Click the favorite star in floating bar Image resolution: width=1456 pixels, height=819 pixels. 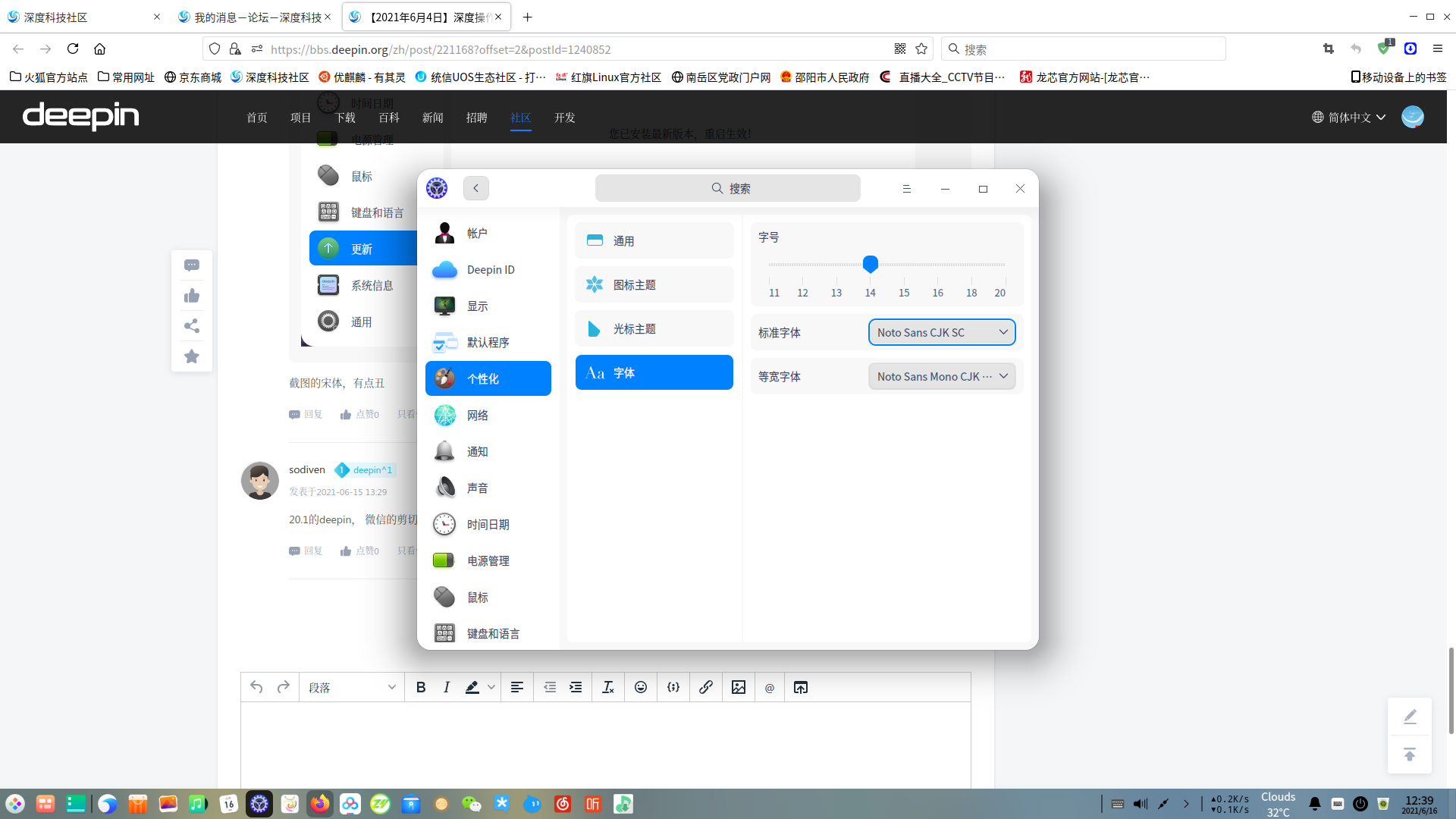point(192,356)
